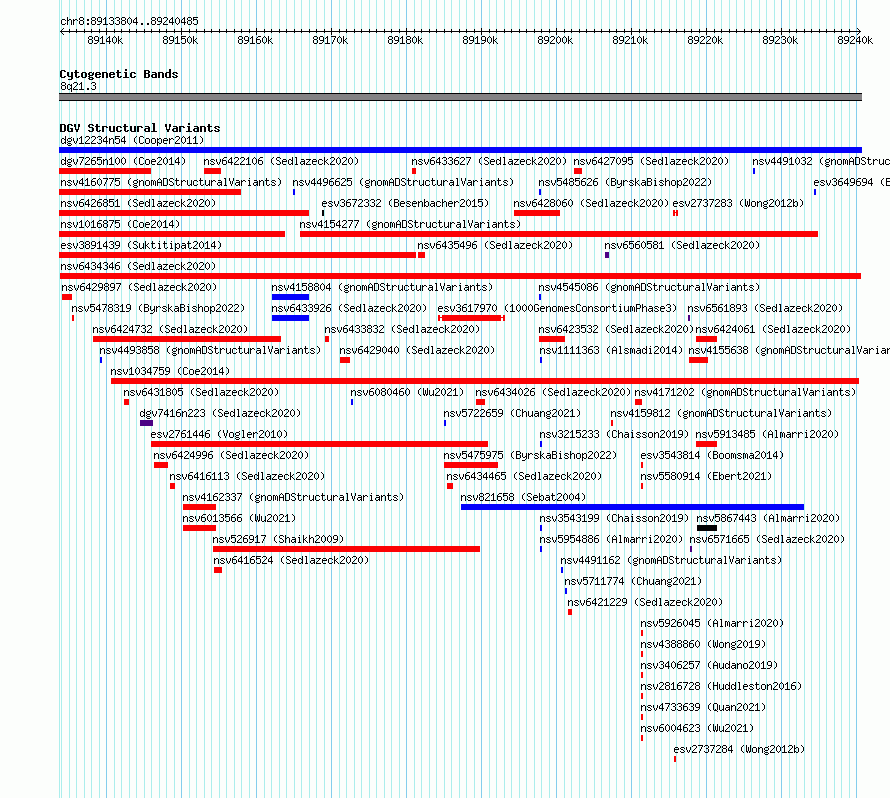Open nsv526917 (Shaikh2009) label

[x=278, y=539]
